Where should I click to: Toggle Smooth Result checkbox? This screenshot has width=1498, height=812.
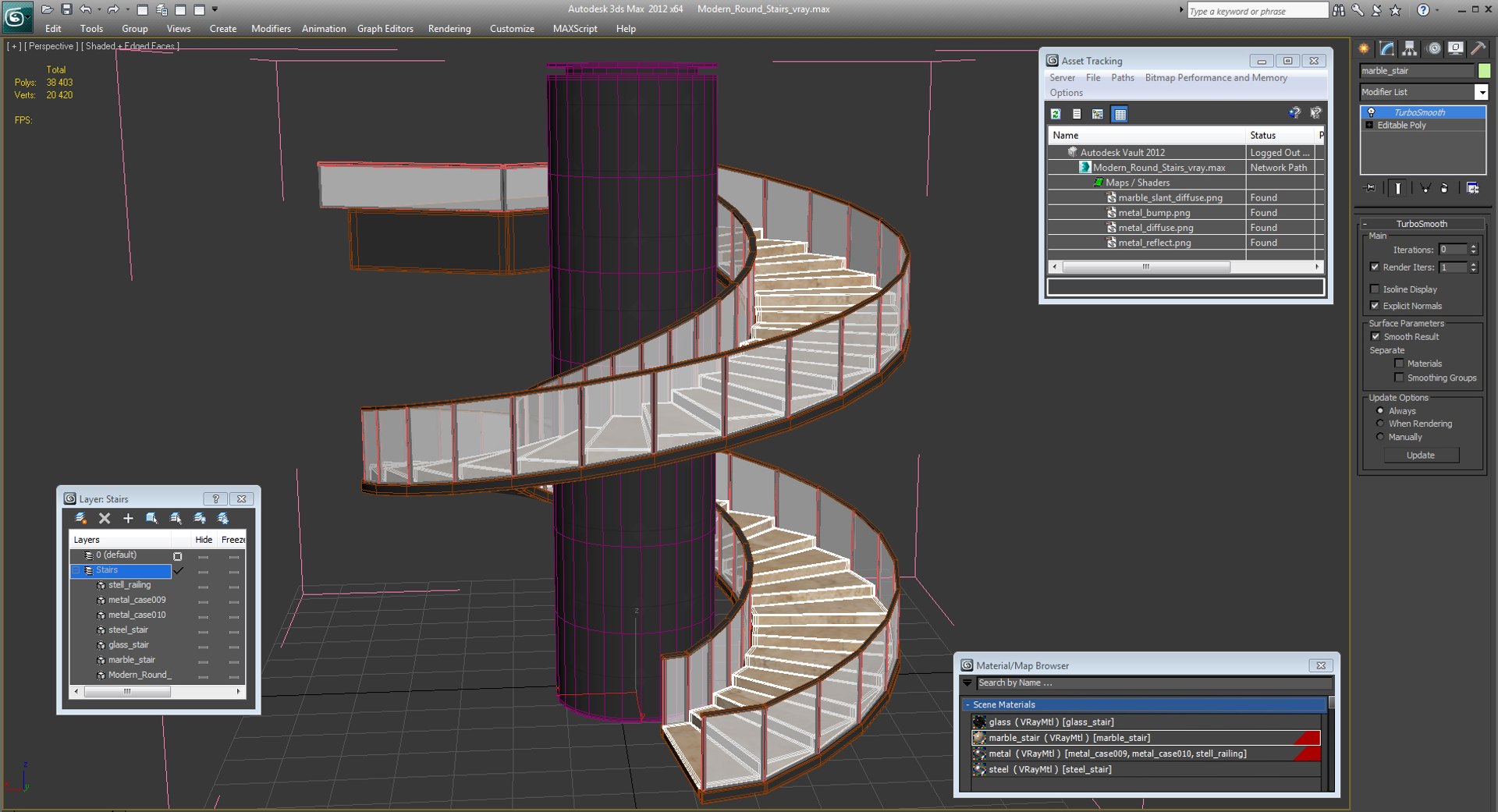click(1376, 336)
